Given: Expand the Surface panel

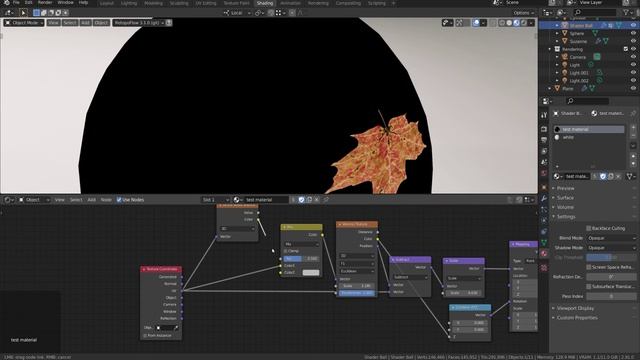Looking at the screenshot, I should click(x=565, y=198).
